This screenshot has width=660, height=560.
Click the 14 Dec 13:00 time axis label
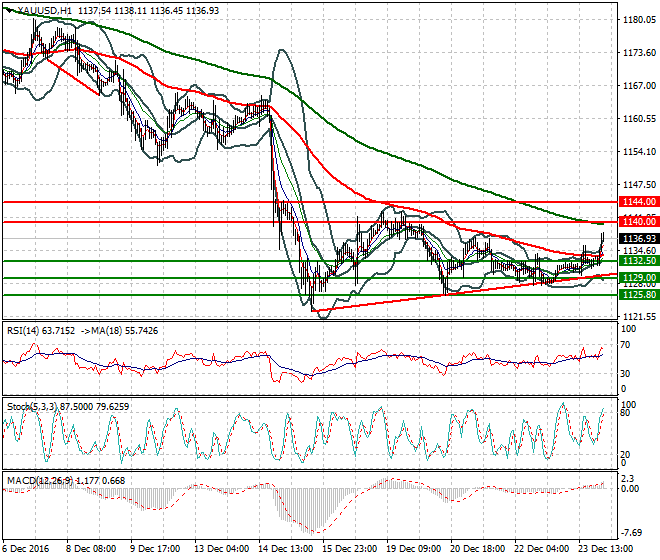285,549
